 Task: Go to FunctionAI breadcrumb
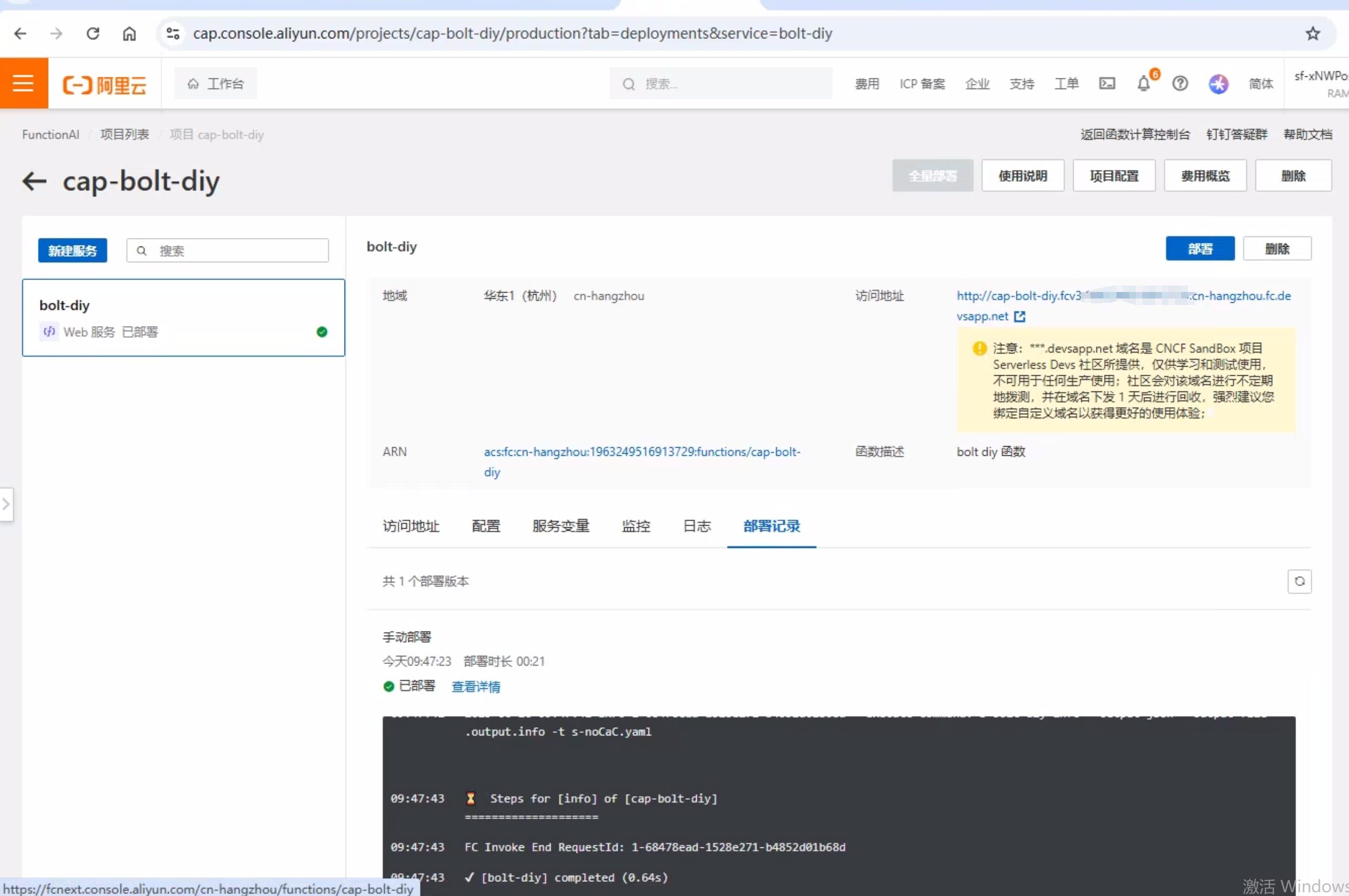(x=51, y=134)
